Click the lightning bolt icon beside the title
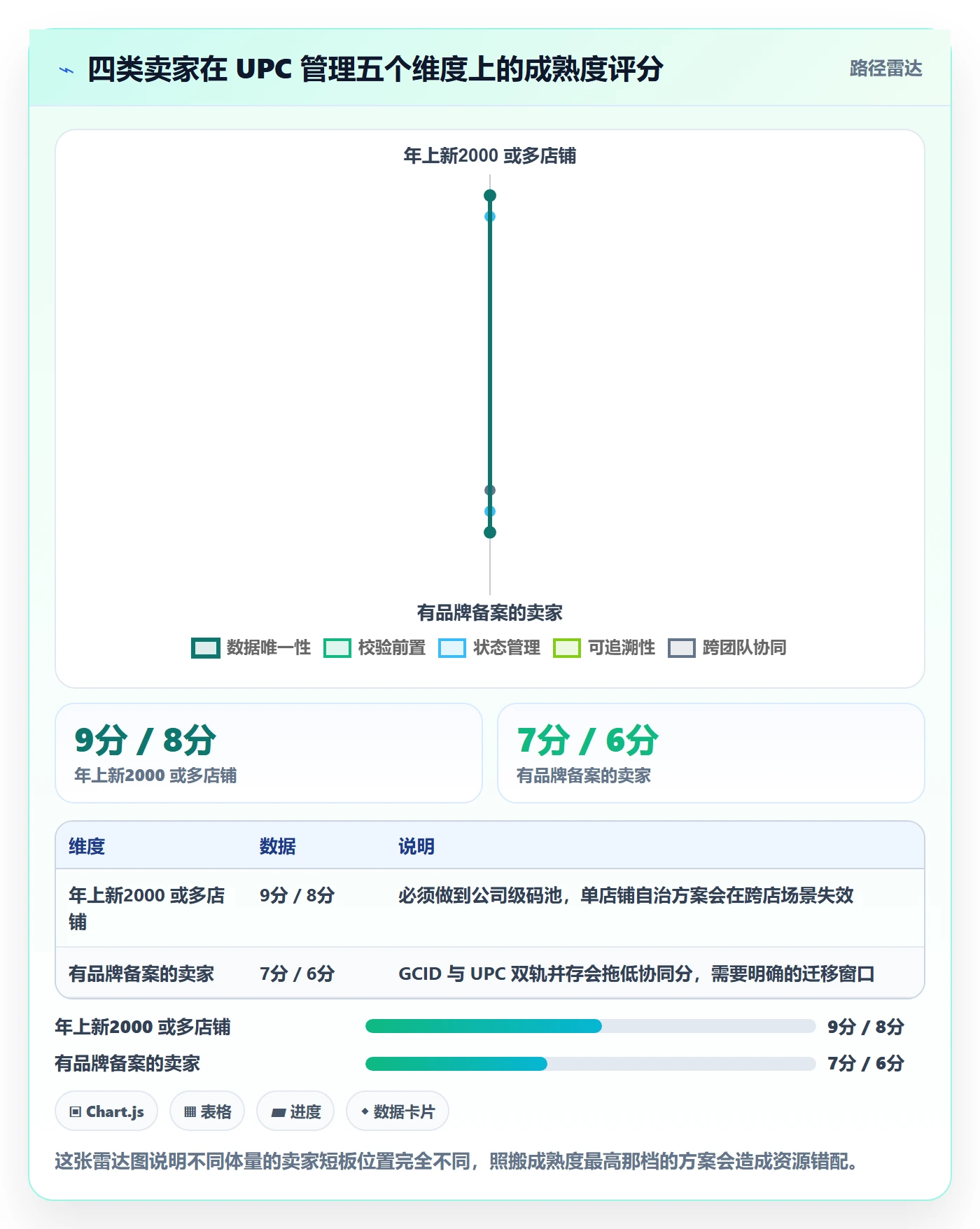This screenshot has width=980, height=1229. [x=66, y=70]
